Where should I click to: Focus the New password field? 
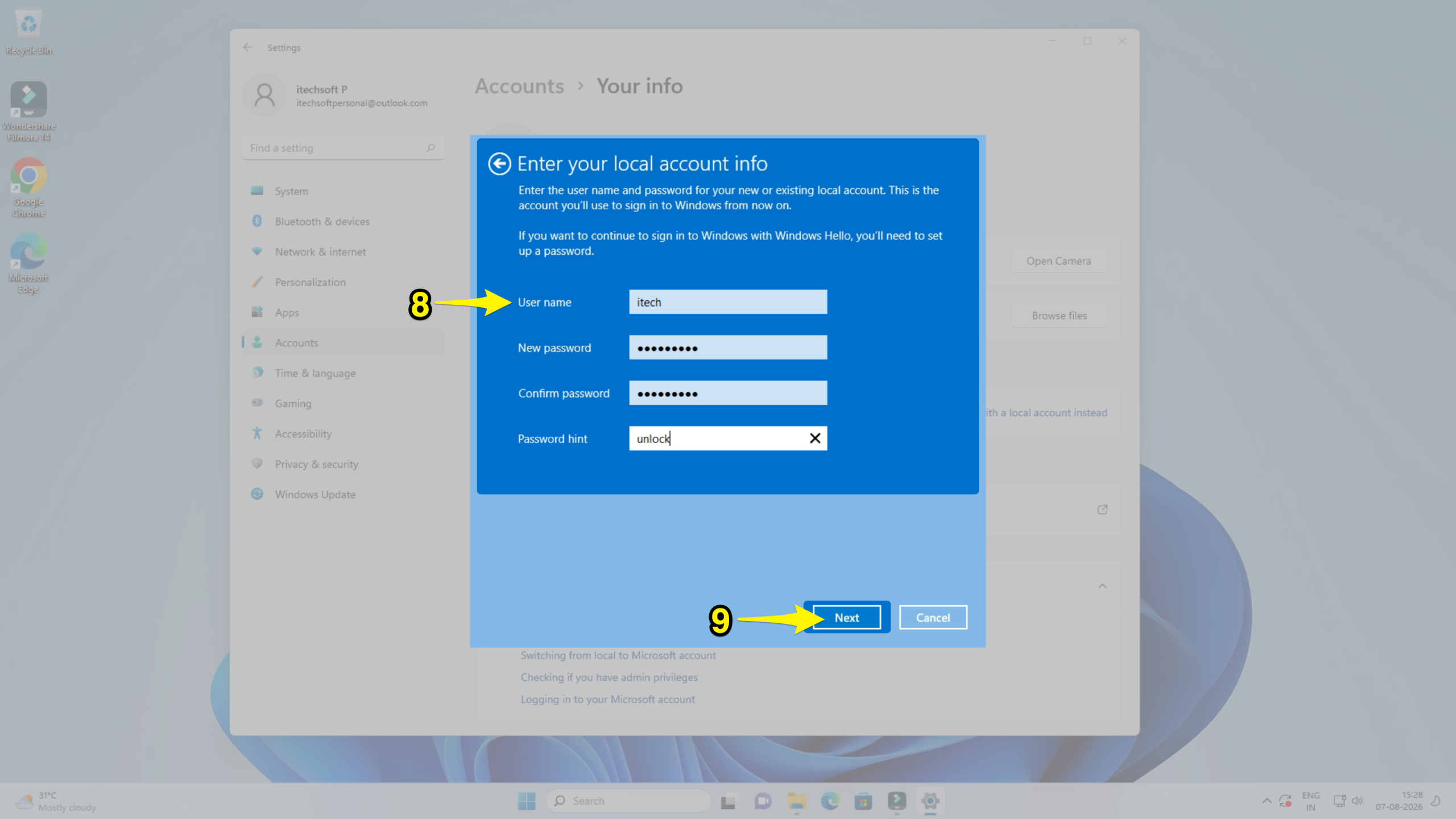728,348
